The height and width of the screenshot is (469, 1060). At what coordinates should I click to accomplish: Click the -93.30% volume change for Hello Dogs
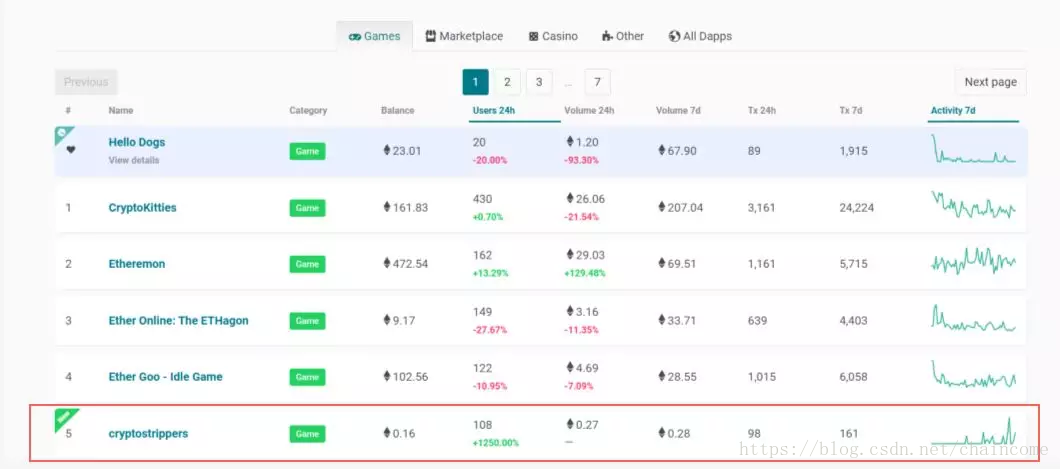click(581, 160)
